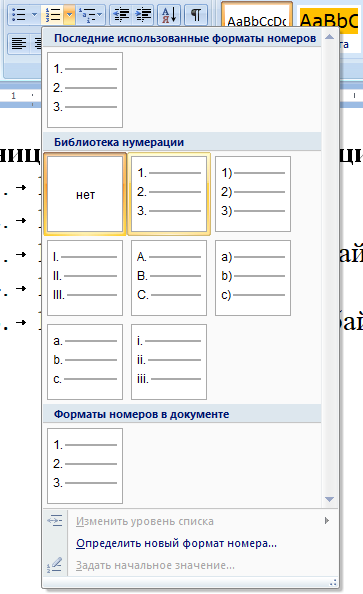Click the multilevel list icon
This screenshot has height=594, width=363.
tap(86, 15)
